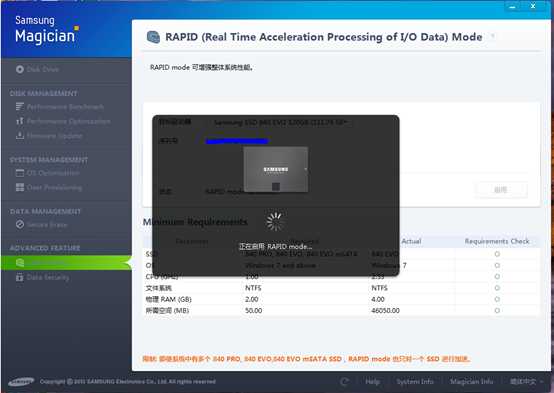
Task: Click the Samsung Magician logo
Action: pos(47,30)
